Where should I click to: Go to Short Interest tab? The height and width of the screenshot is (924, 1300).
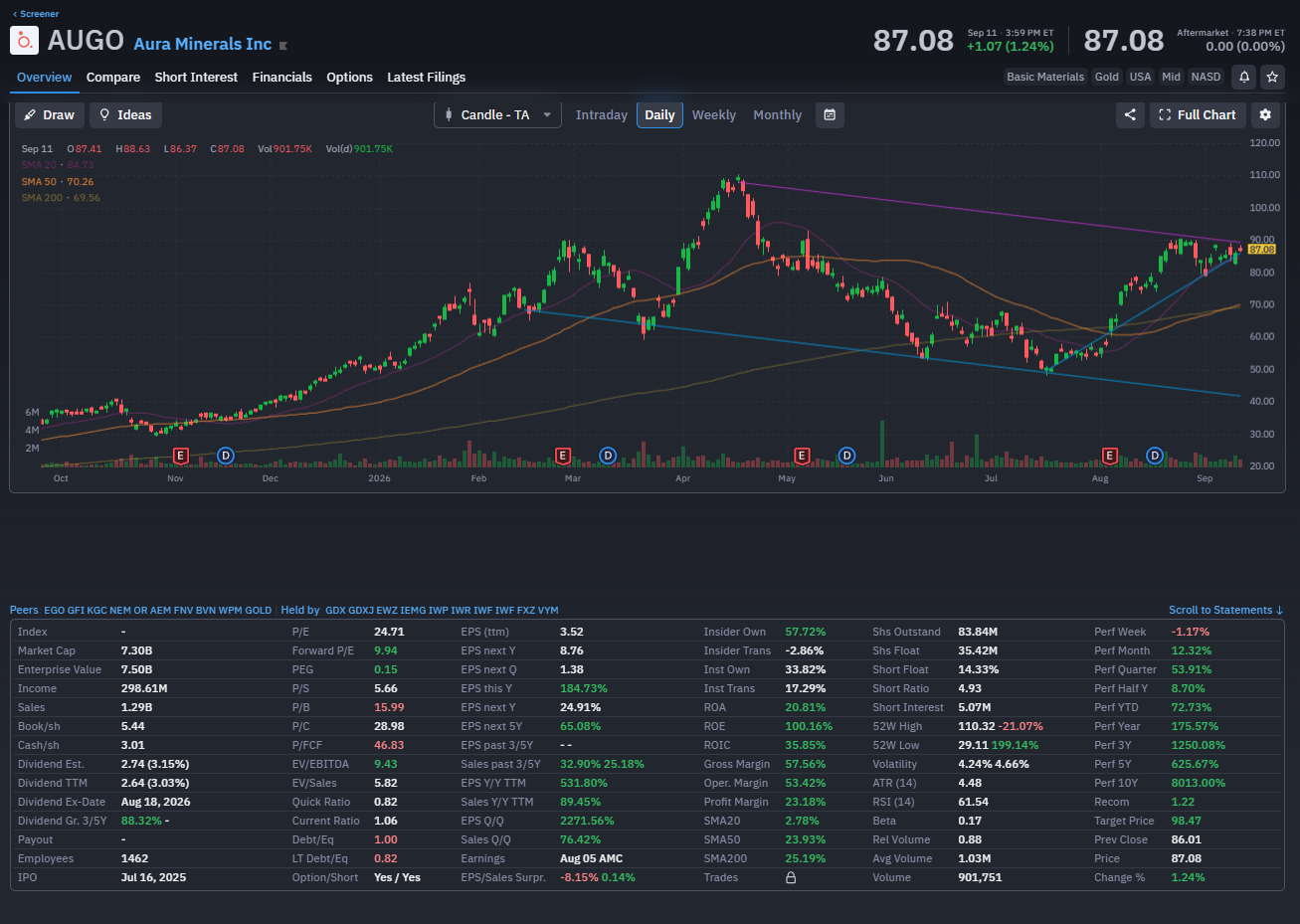196,77
